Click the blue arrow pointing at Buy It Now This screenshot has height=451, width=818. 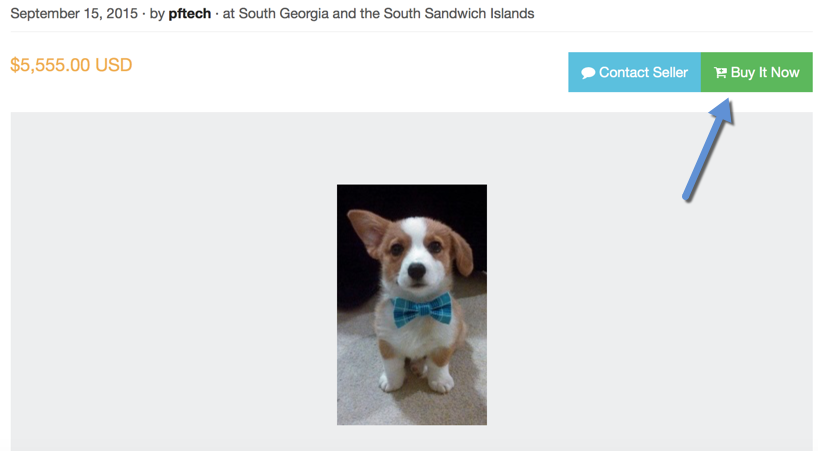[710, 150]
